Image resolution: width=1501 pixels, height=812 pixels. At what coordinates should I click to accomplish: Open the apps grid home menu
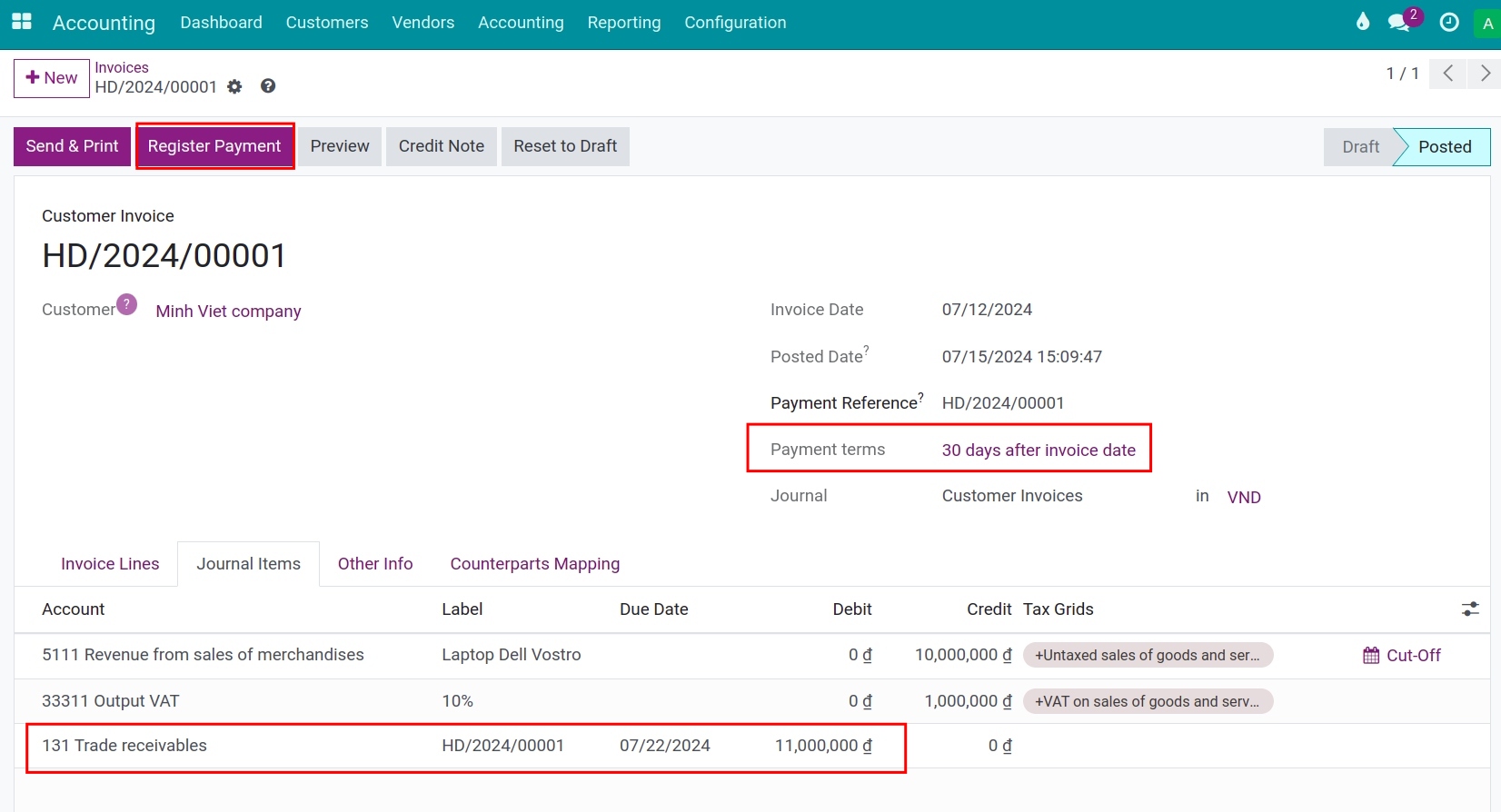[x=22, y=22]
